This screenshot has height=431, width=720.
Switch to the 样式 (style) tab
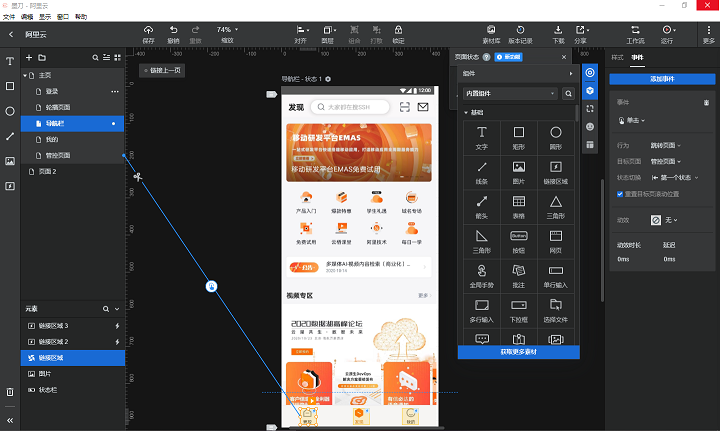point(617,57)
